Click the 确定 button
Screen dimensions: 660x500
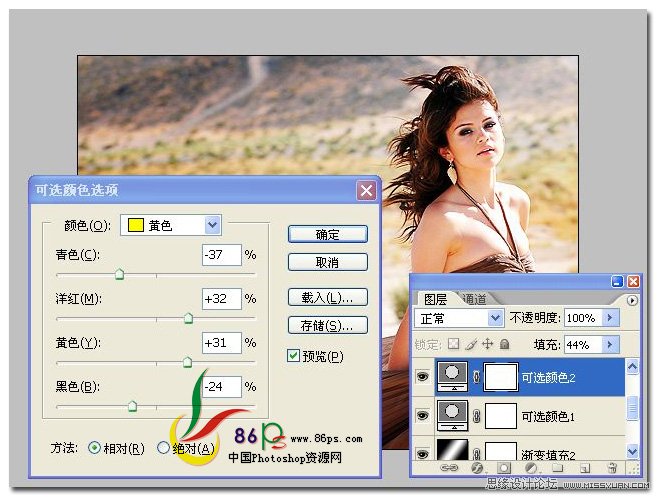click(x=327, y=234)
